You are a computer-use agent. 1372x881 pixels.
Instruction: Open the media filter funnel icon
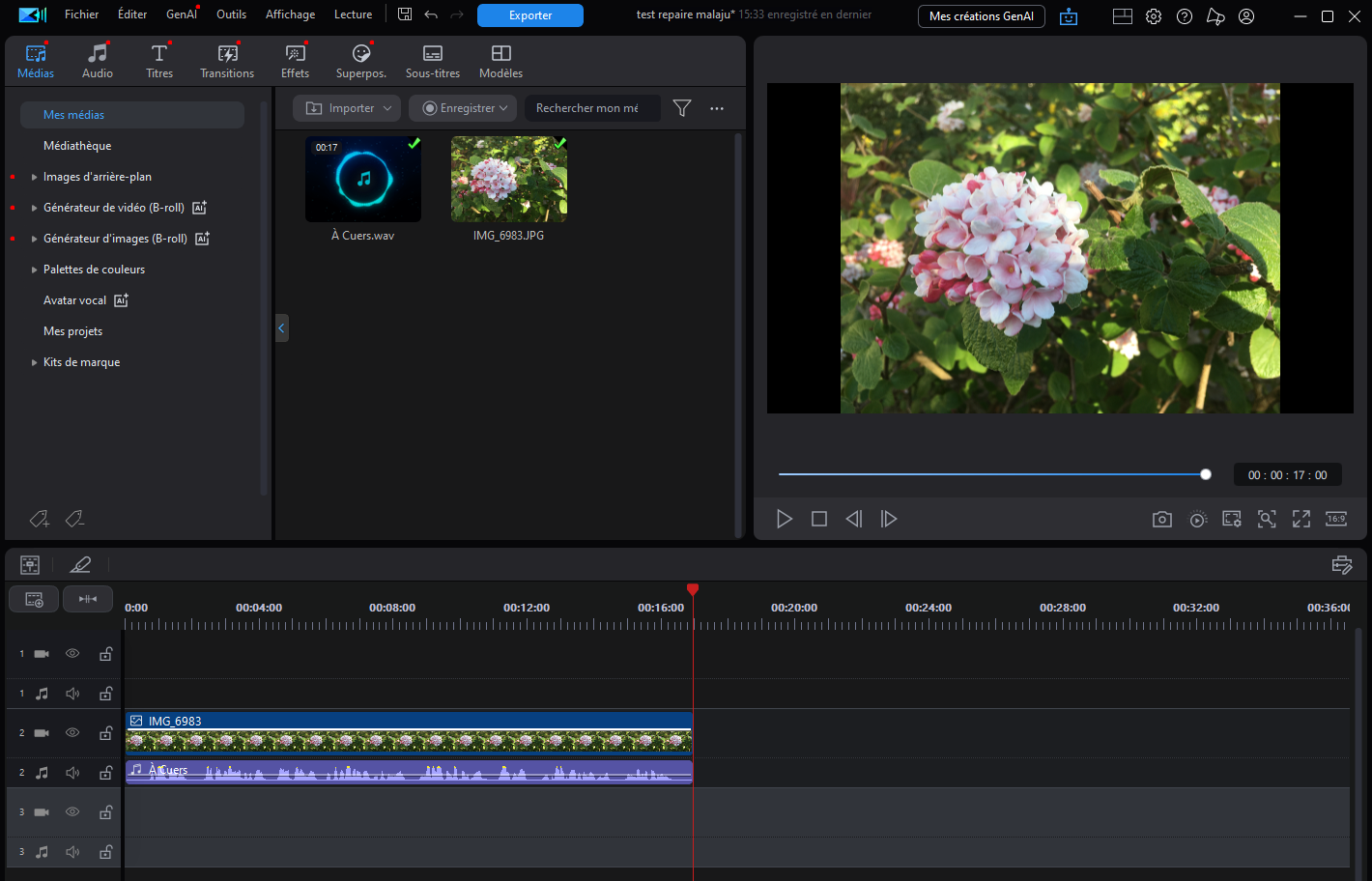(x=682, y=108)
